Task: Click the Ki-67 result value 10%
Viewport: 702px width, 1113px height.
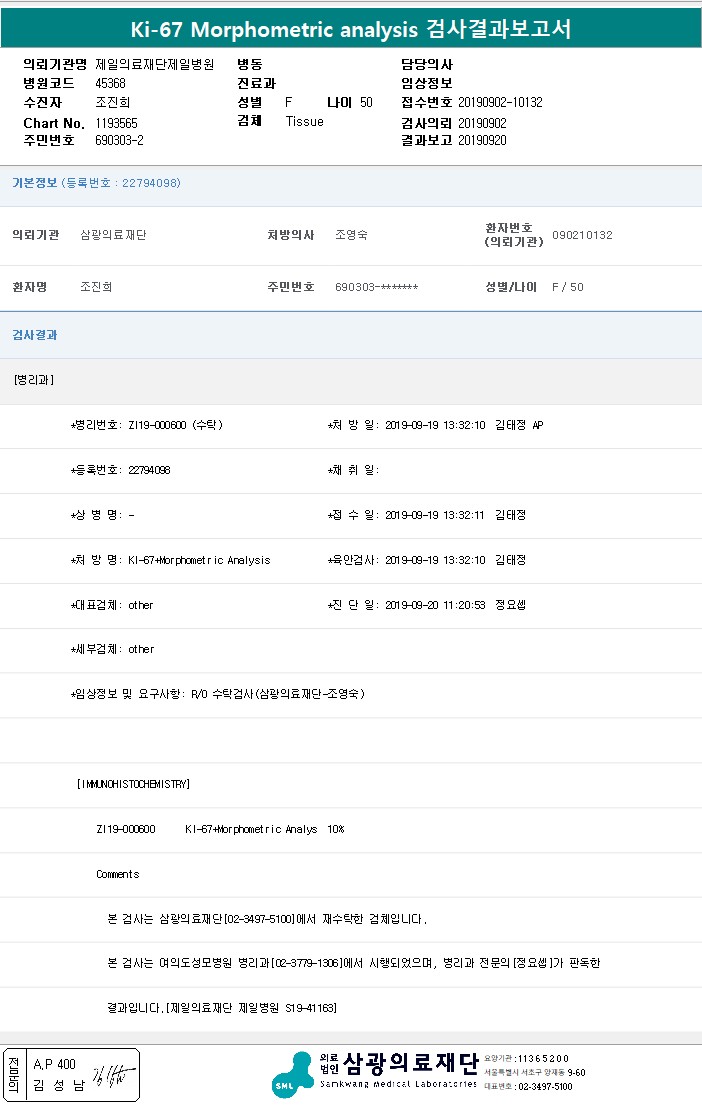Action: point(335,830)
